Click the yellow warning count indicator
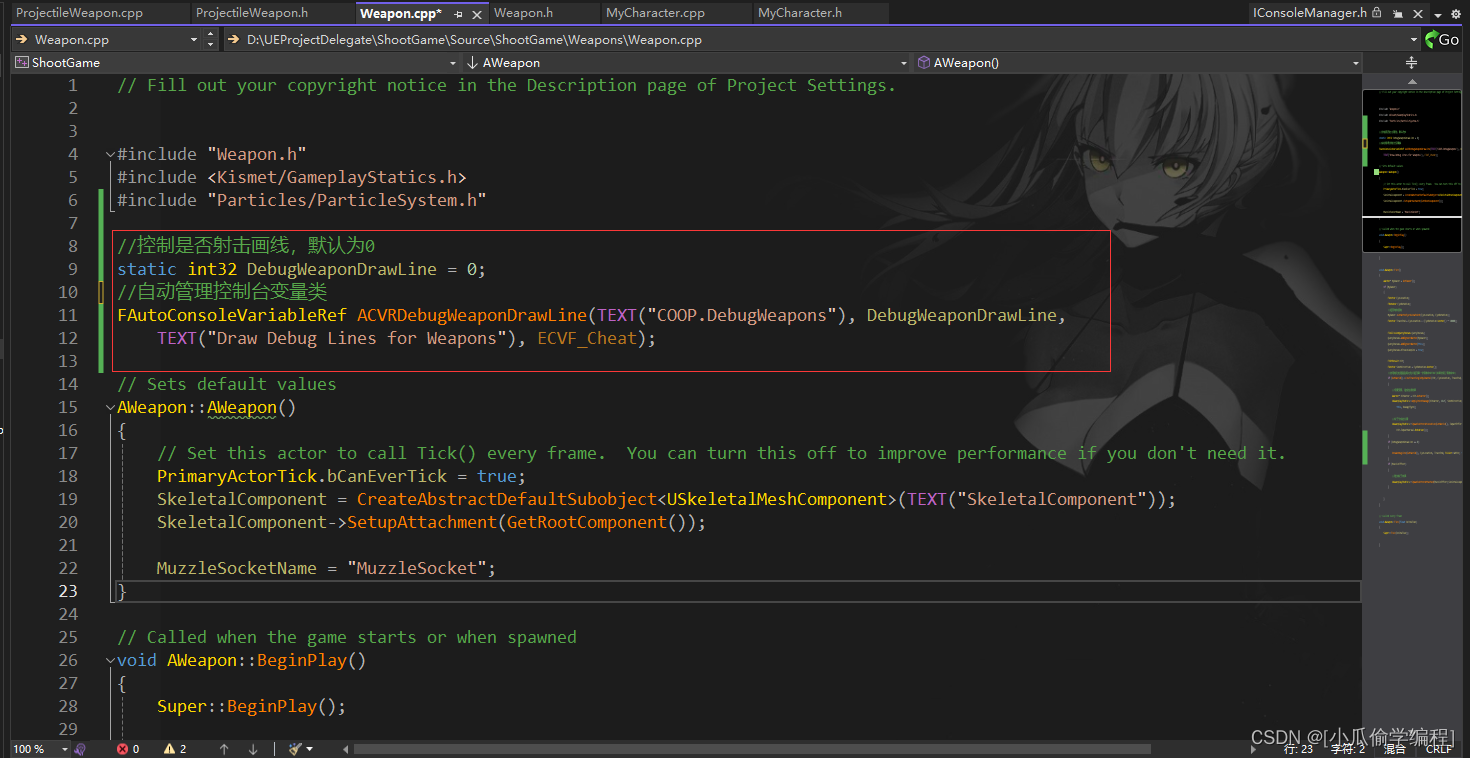 175,748
